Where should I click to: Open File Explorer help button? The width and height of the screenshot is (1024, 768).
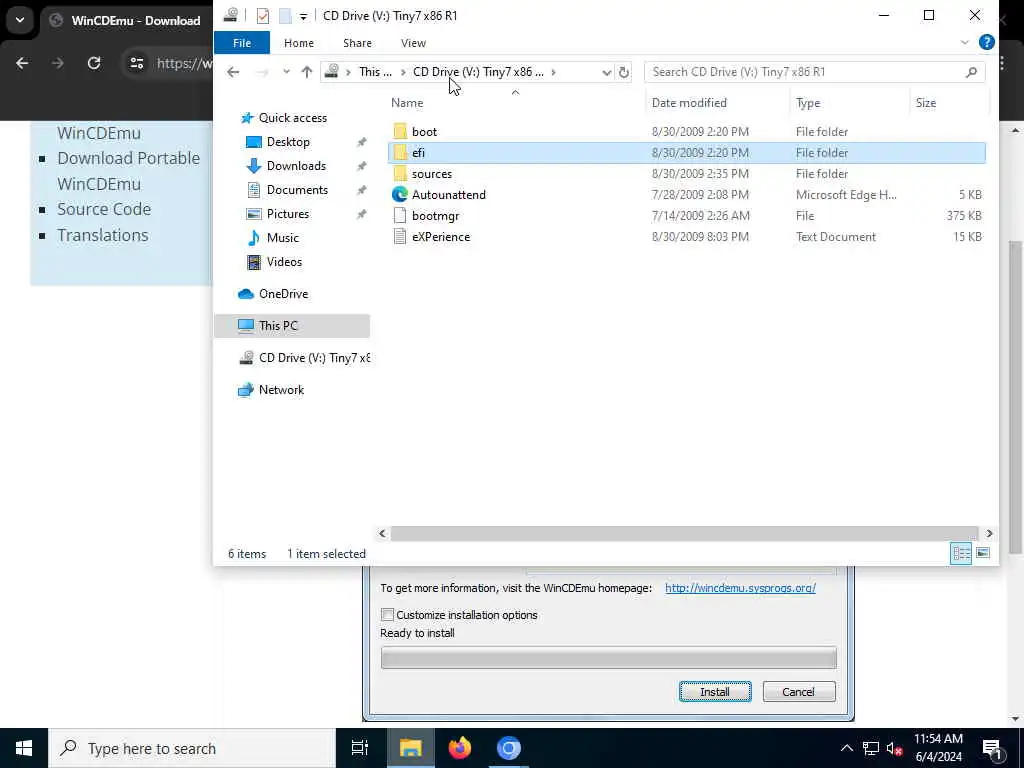click(x=987, y=42)
